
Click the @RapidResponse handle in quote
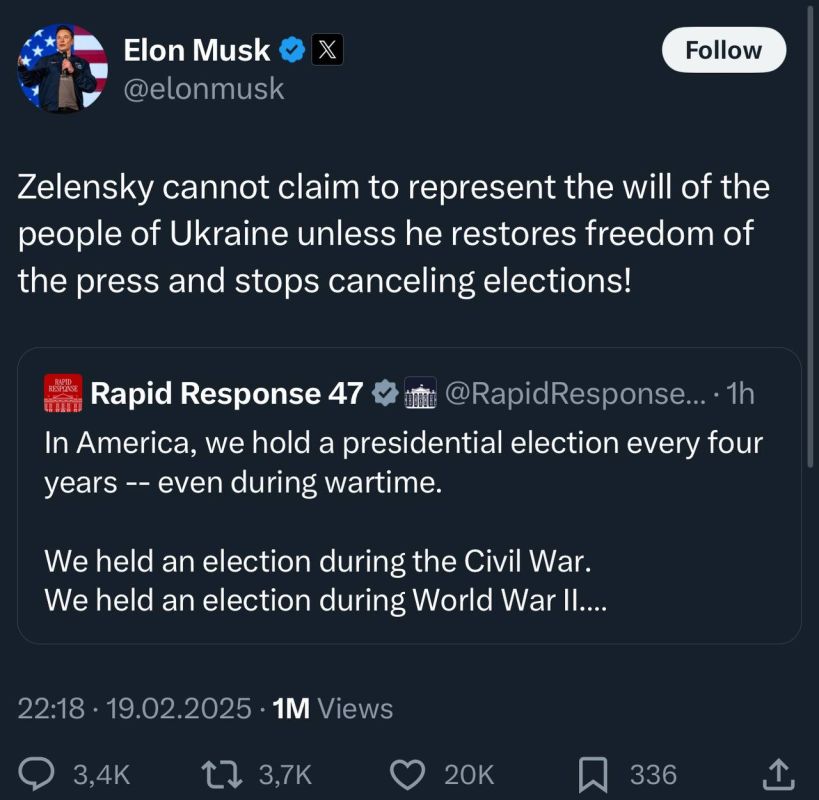click(575, 393)
